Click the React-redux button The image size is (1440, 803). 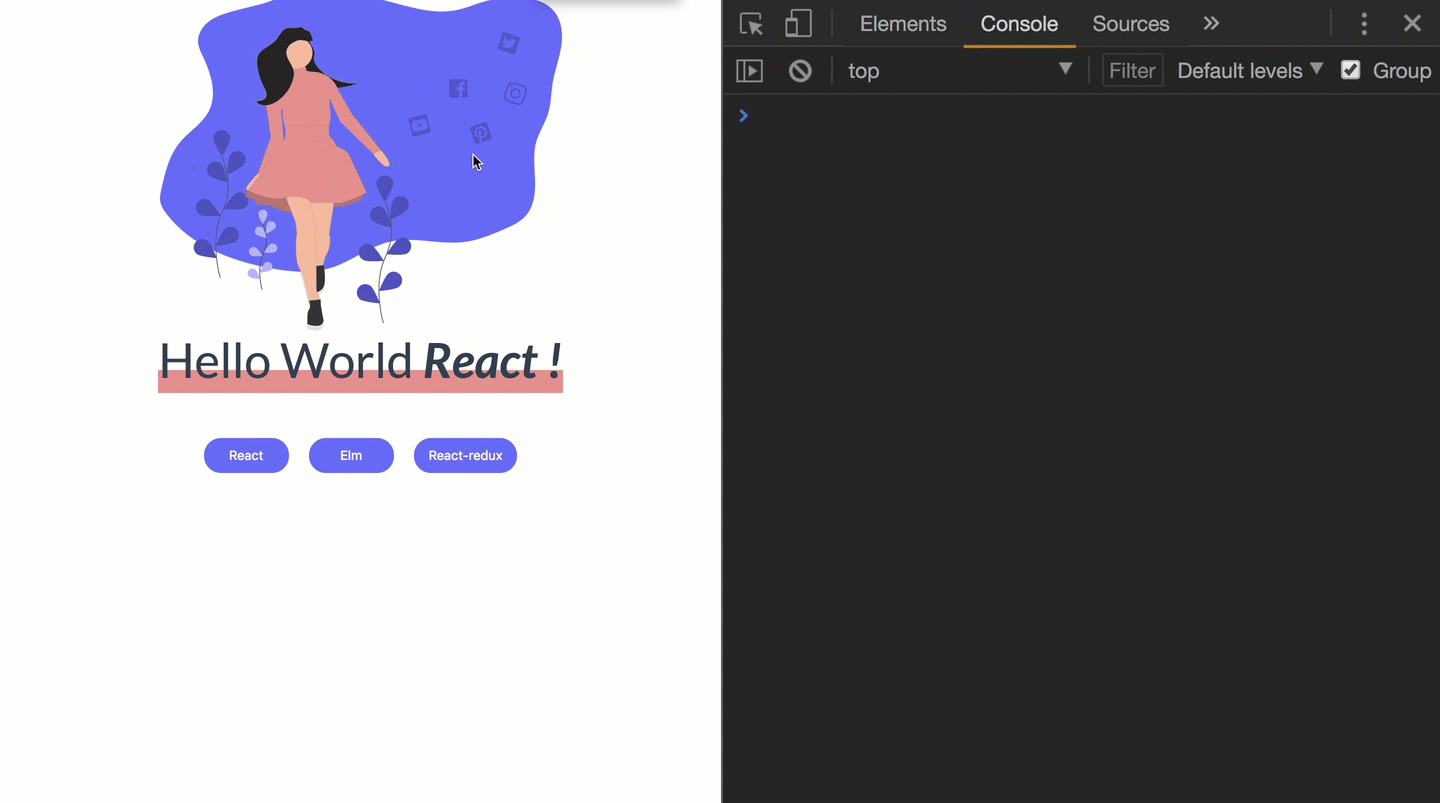465,456
